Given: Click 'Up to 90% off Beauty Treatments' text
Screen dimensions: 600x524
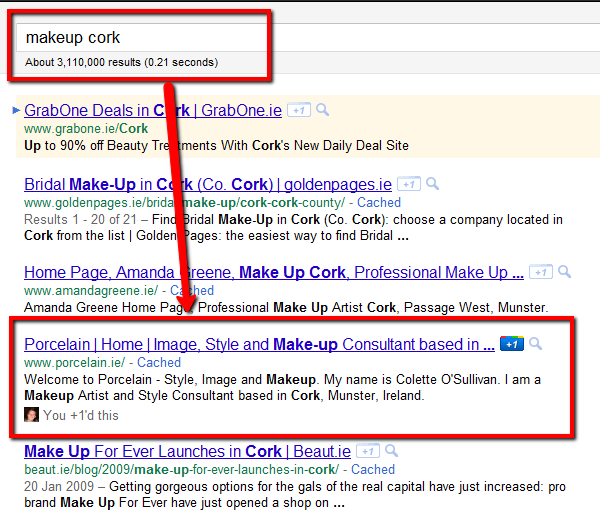Looking at the screenshot, I should point(121,146).
